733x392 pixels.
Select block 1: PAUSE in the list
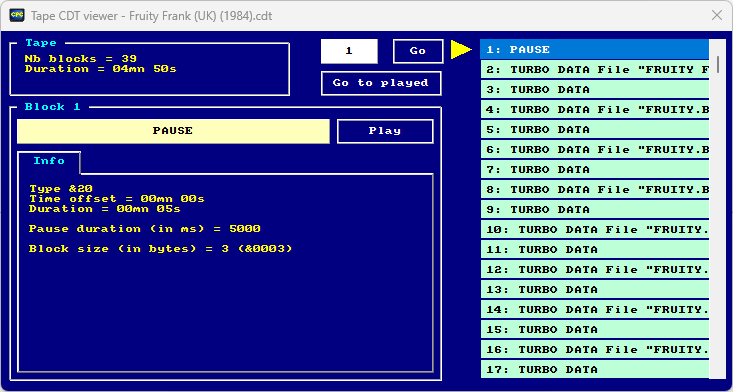[595, 50]
